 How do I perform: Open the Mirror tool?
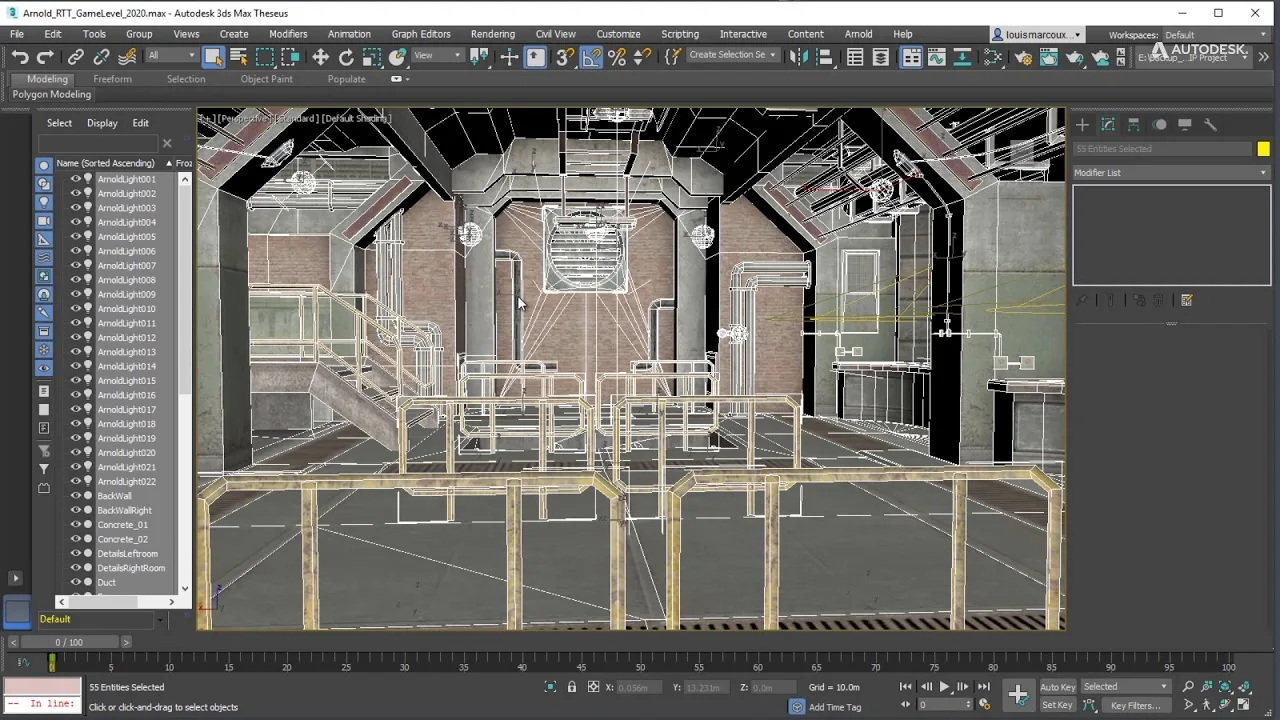(x=798, y=57)
